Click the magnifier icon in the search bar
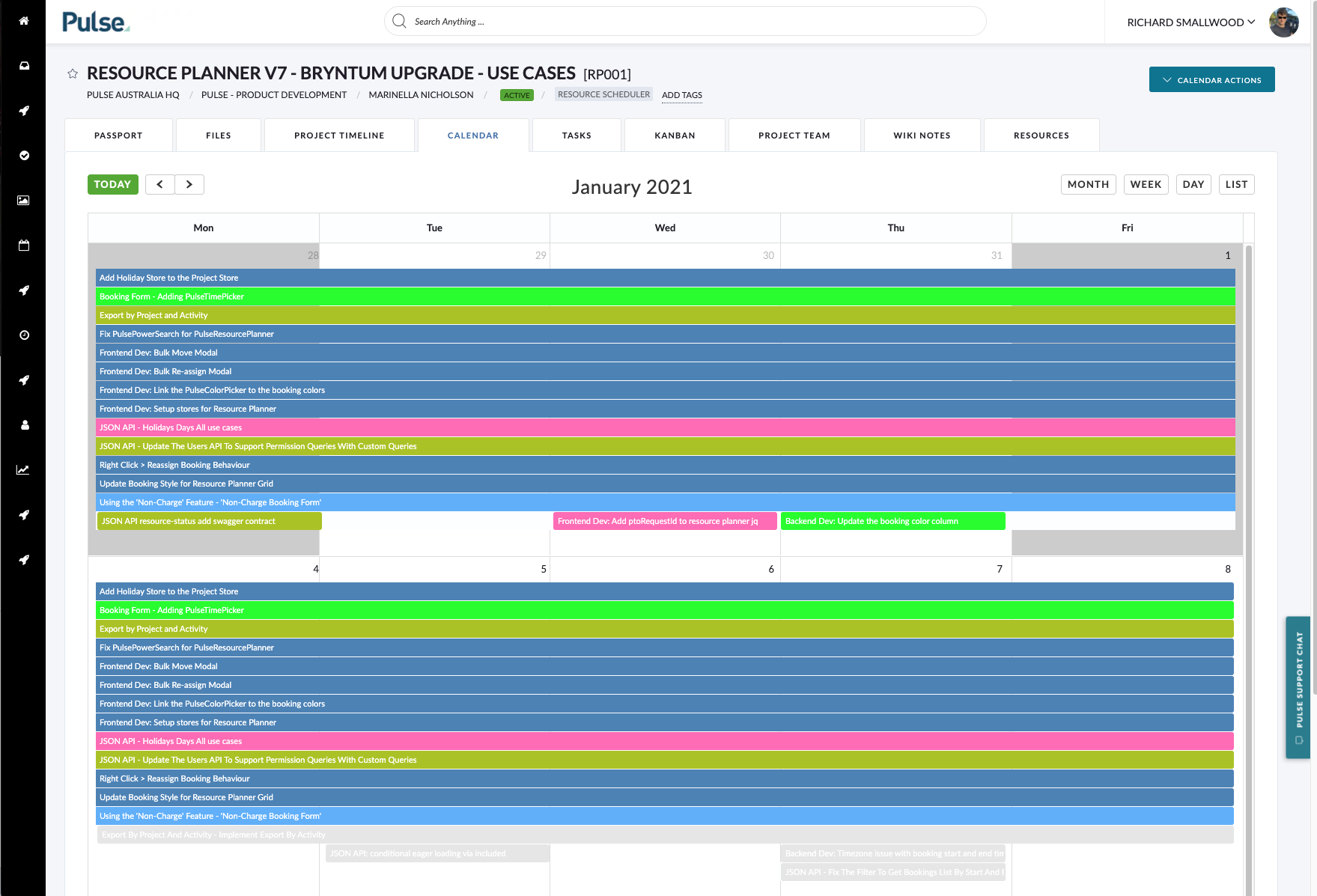The height and width of the screenshot is (896, 1317). [x=399, y=21]
